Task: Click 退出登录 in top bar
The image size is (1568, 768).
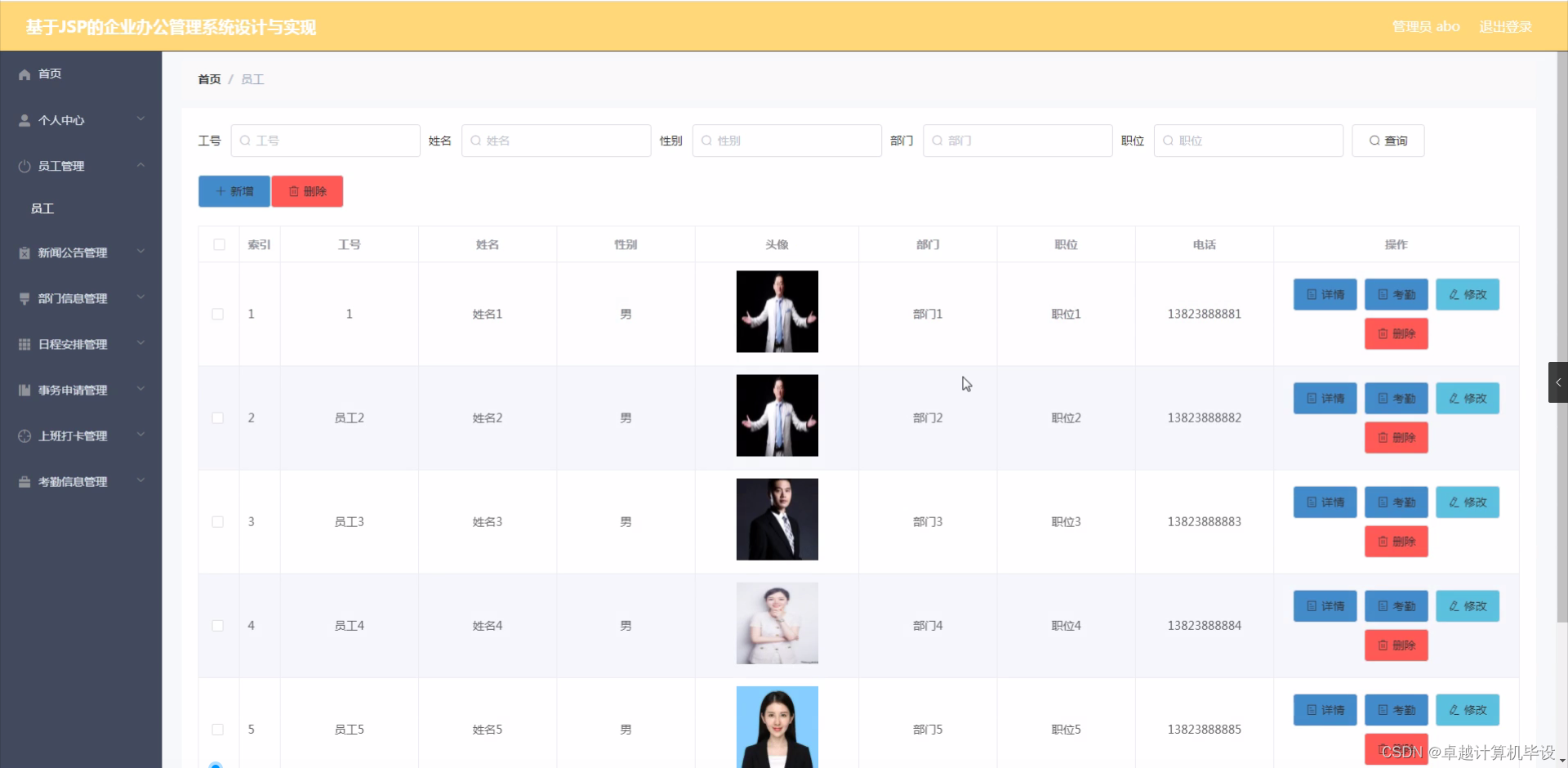Action: click(x=1505, y=25)
